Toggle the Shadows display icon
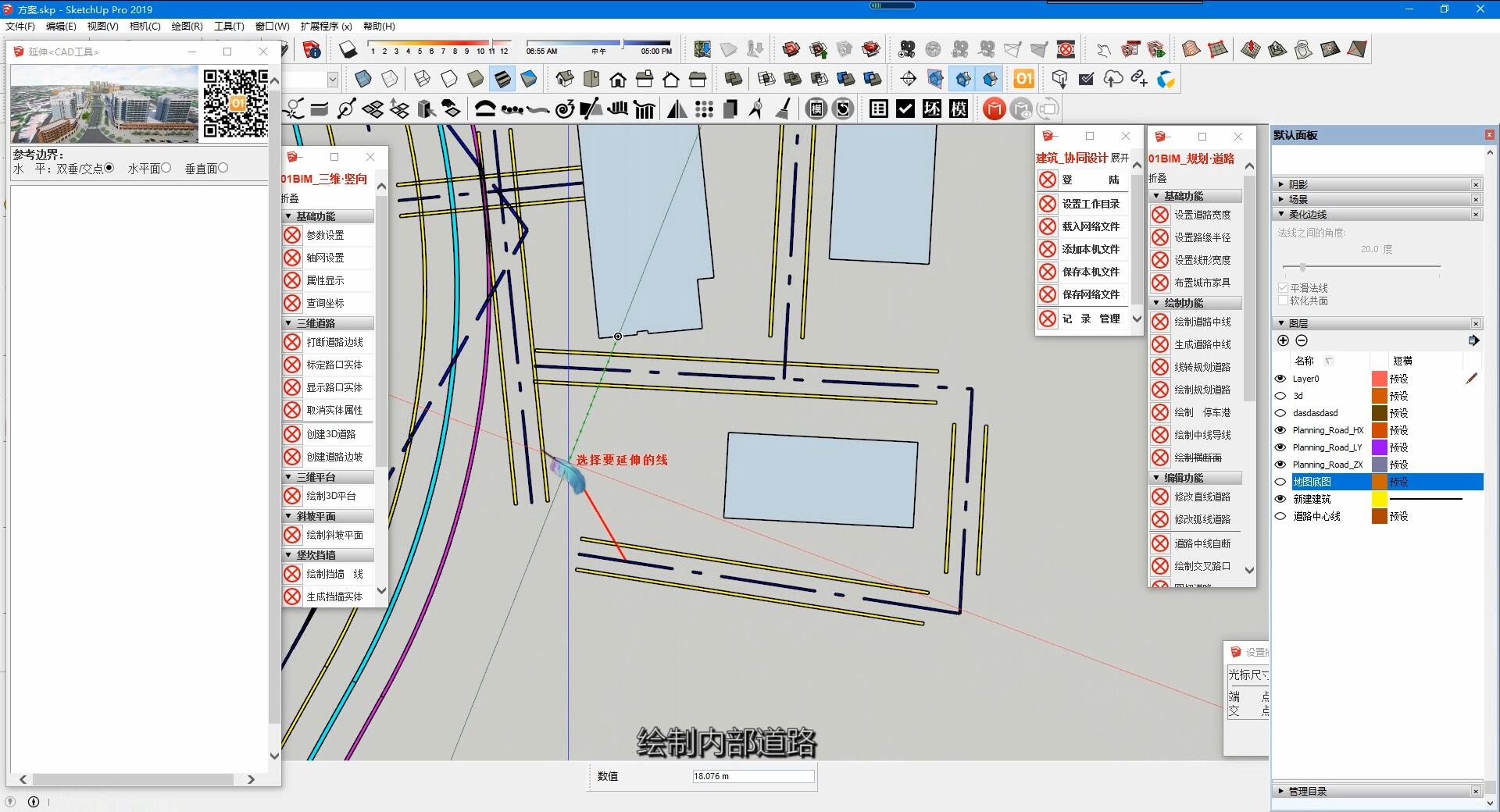Viewport: 1500px width, 812px height. [348, 49]
